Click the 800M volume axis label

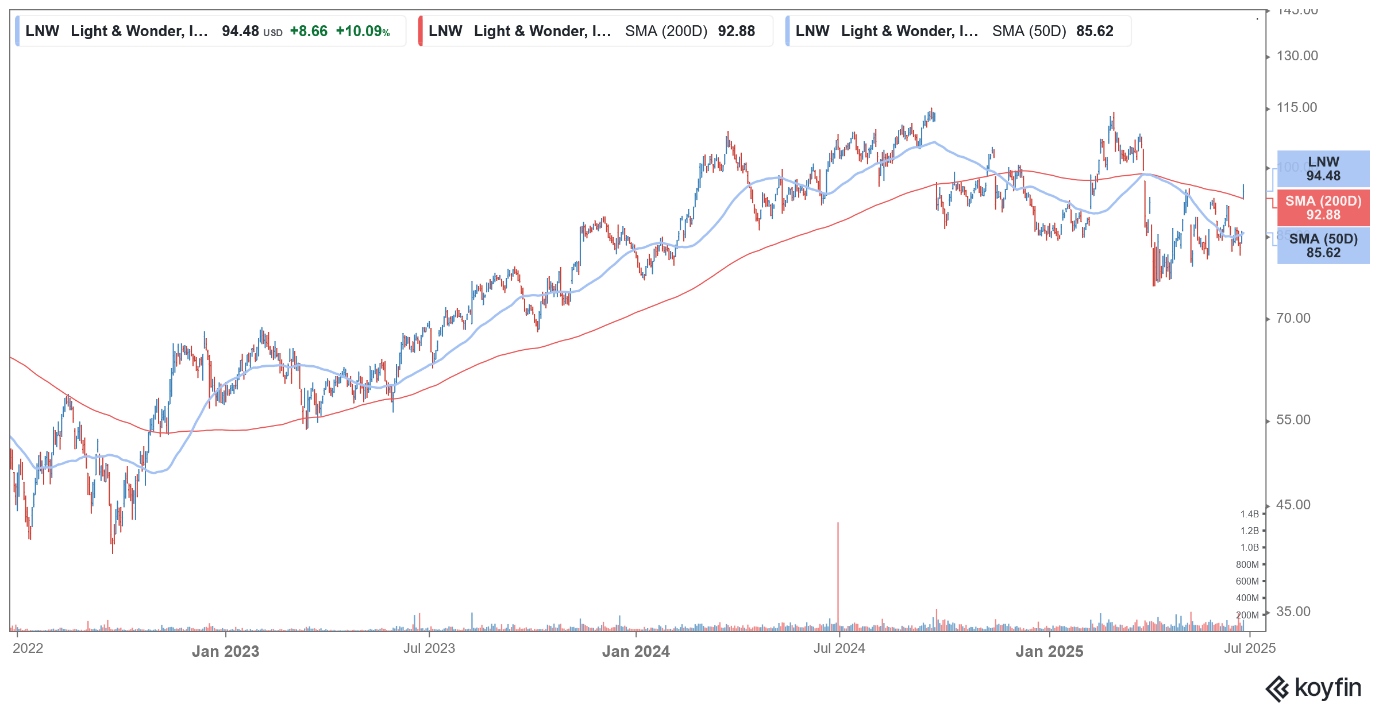[x=1247, y=565]
